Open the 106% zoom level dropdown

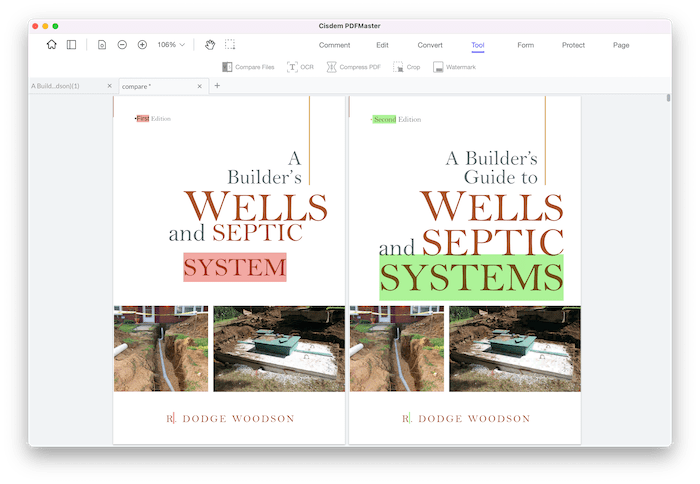pyautogui.click(x=171, y=45)
